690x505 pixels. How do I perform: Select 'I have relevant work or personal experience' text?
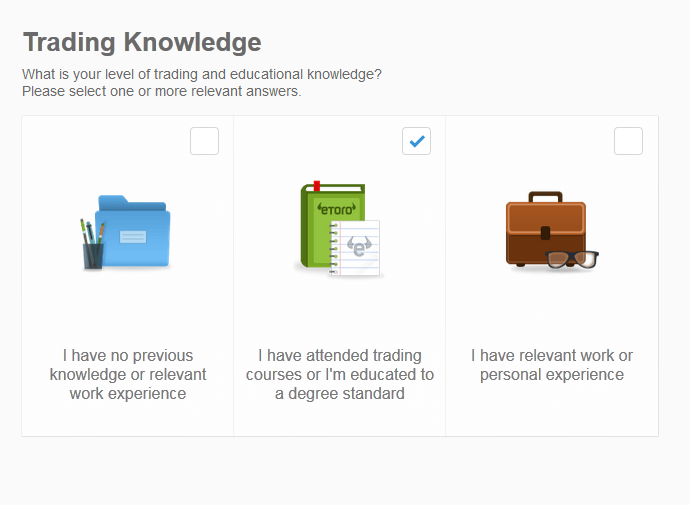pos(552,365)
